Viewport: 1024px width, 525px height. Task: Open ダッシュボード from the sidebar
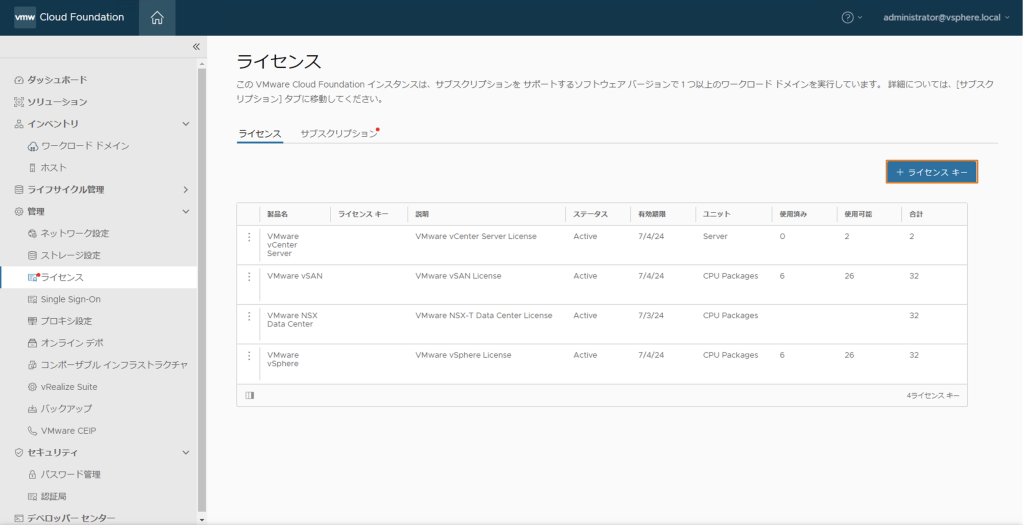click(x=56, y=80)
